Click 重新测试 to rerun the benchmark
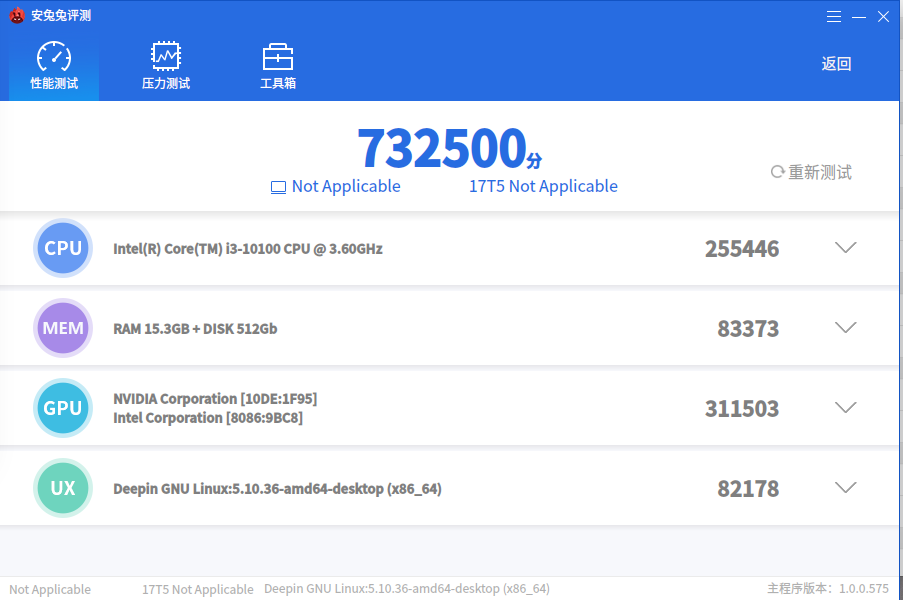Viewport: 903px width, 600px height. click(x=811, y=172)
